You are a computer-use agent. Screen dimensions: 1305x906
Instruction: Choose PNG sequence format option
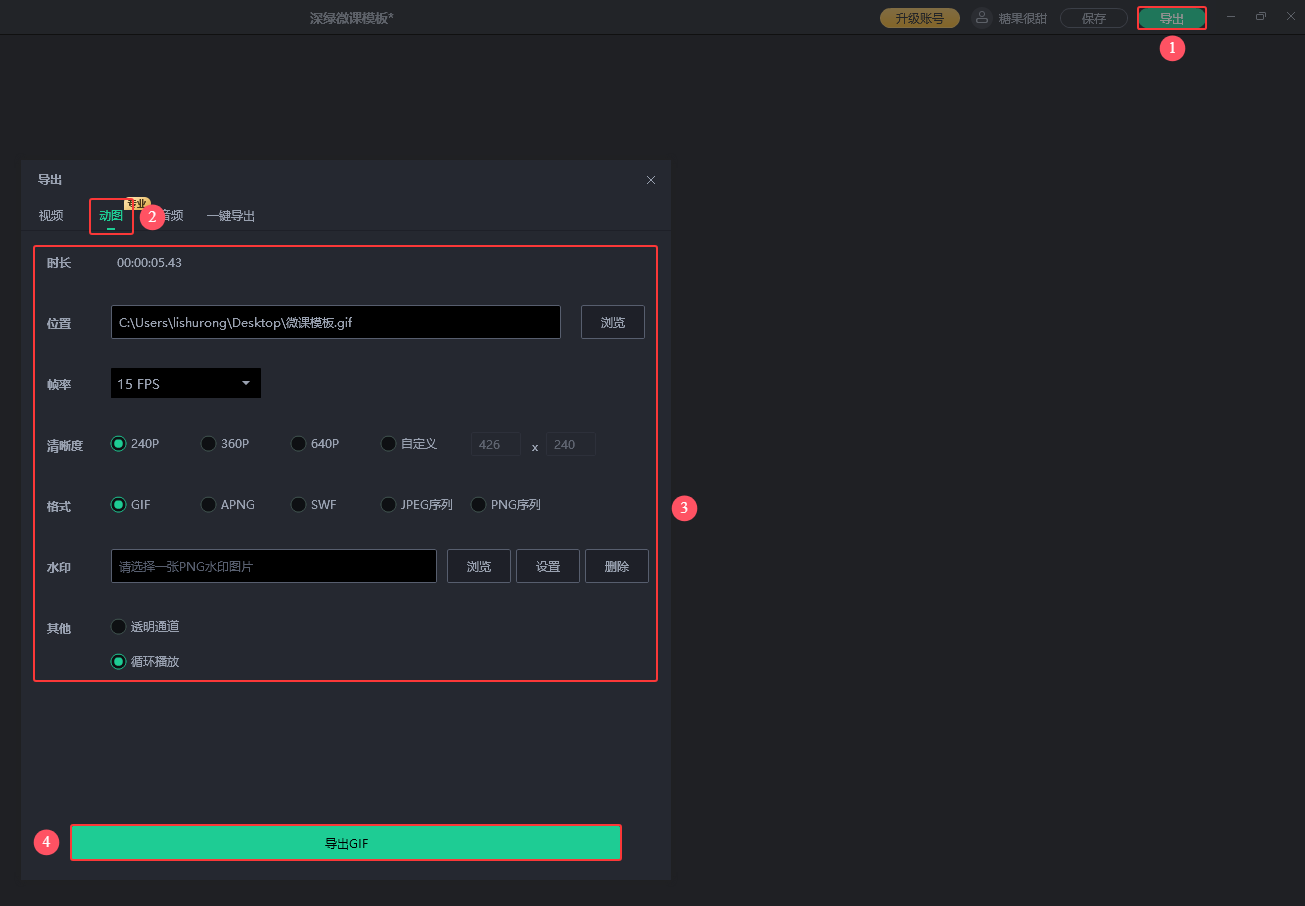tap(479, 505)
